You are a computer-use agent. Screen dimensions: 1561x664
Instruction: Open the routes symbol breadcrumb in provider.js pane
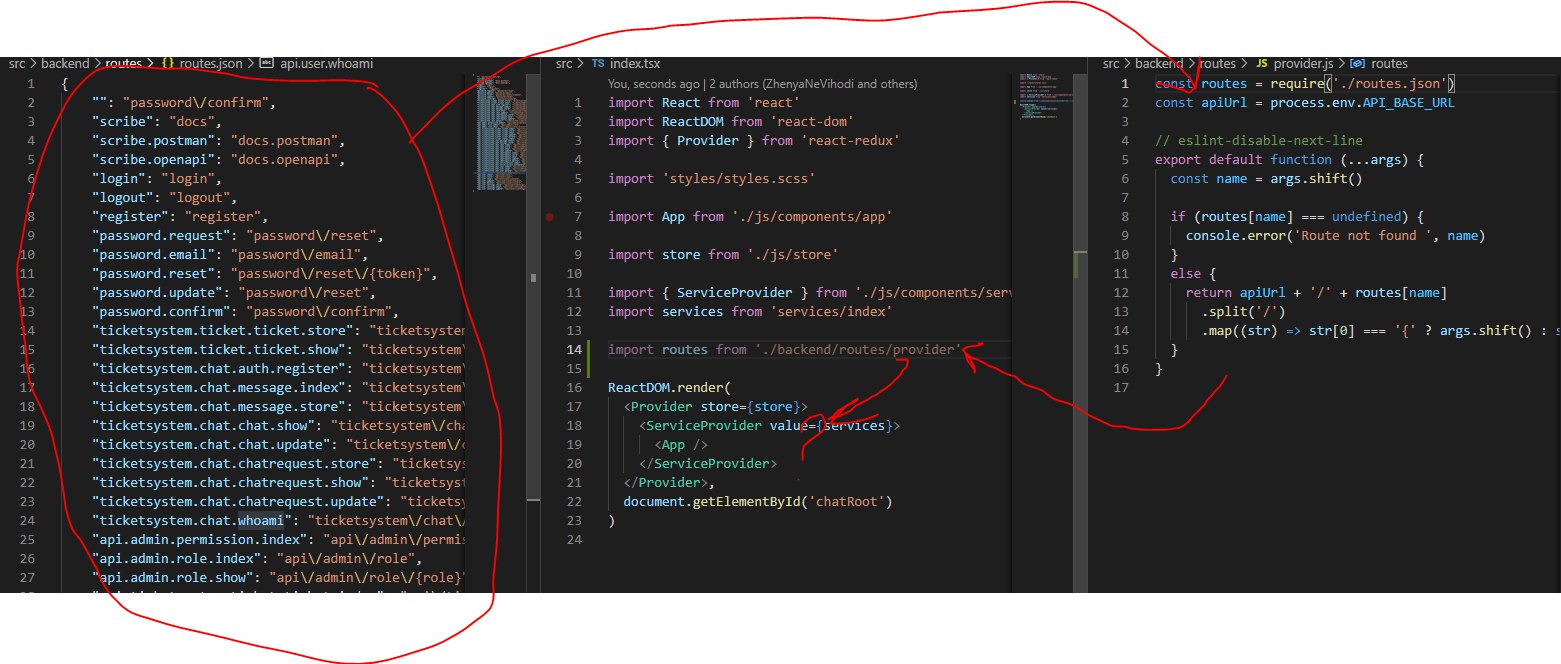pyautogui.click(x=1389, y=63)
